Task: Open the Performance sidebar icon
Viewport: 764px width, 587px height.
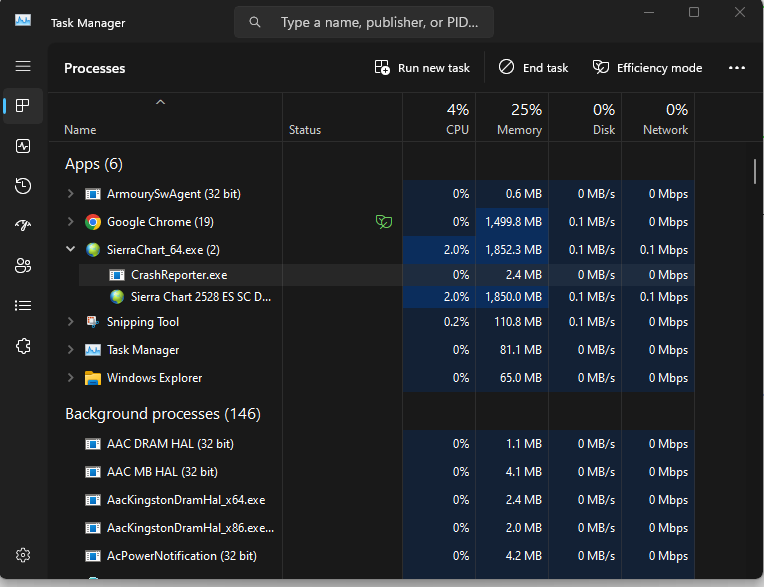Action: click(x=23, y=146)
